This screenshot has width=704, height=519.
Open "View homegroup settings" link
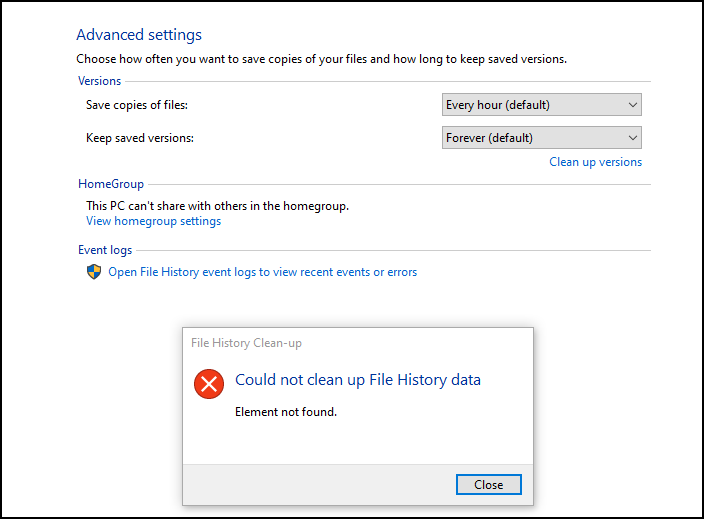pyautogui.click(x=153, y=221)
